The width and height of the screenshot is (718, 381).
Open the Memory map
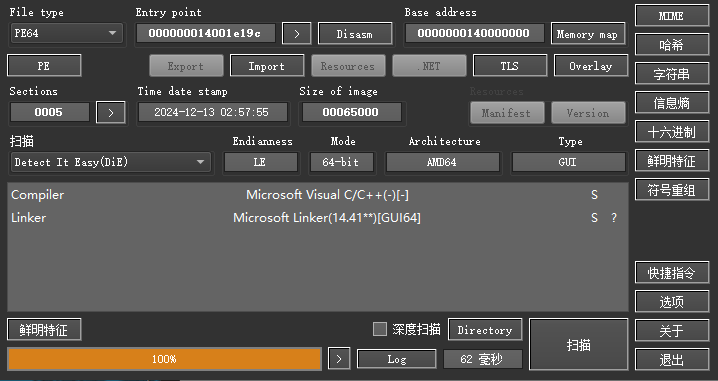pos(588,34)
